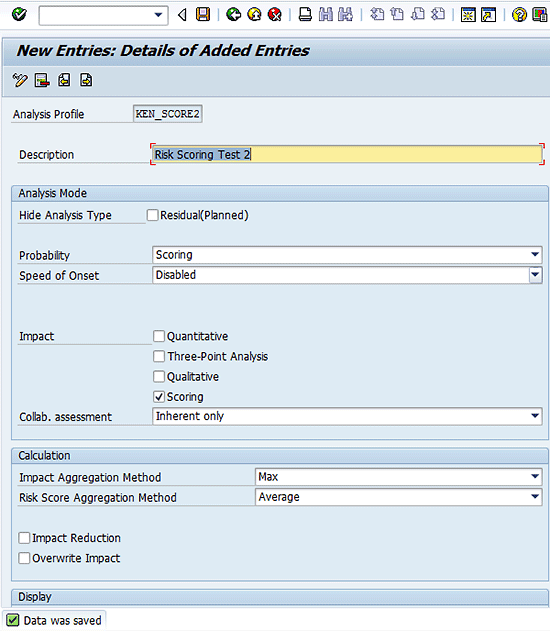Open Risk Score Aggregation Method dropdown
Screen dimensions: 550x631
click(x=535, y=497)
